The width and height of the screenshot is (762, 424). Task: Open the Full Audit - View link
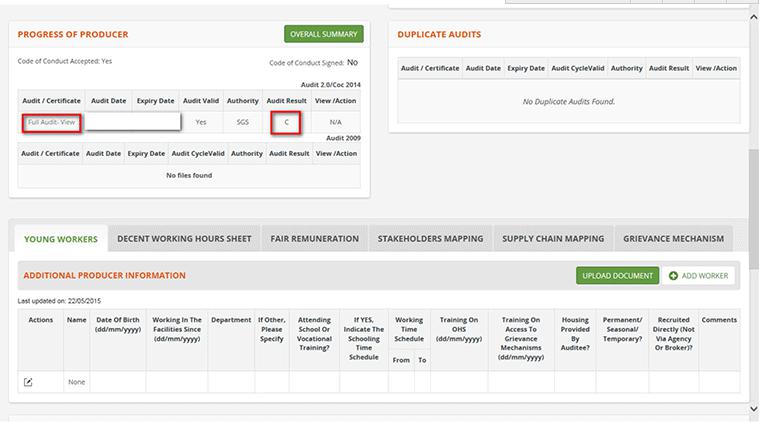click(x=53, y=122)
